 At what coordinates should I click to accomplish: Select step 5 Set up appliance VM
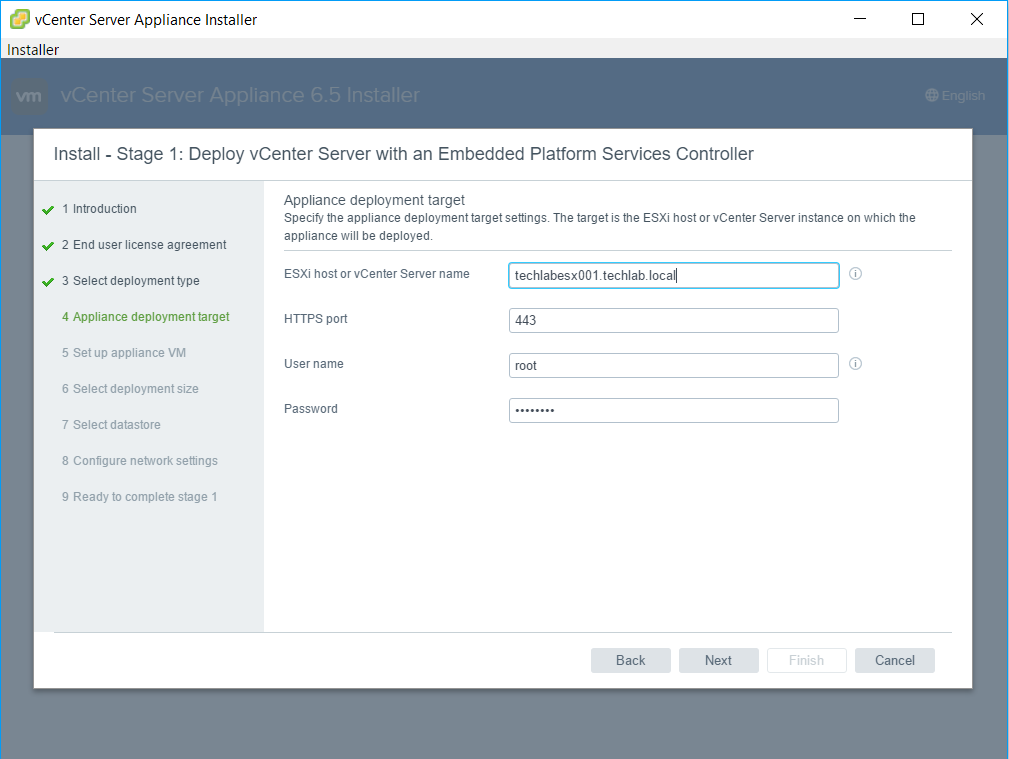124,353
